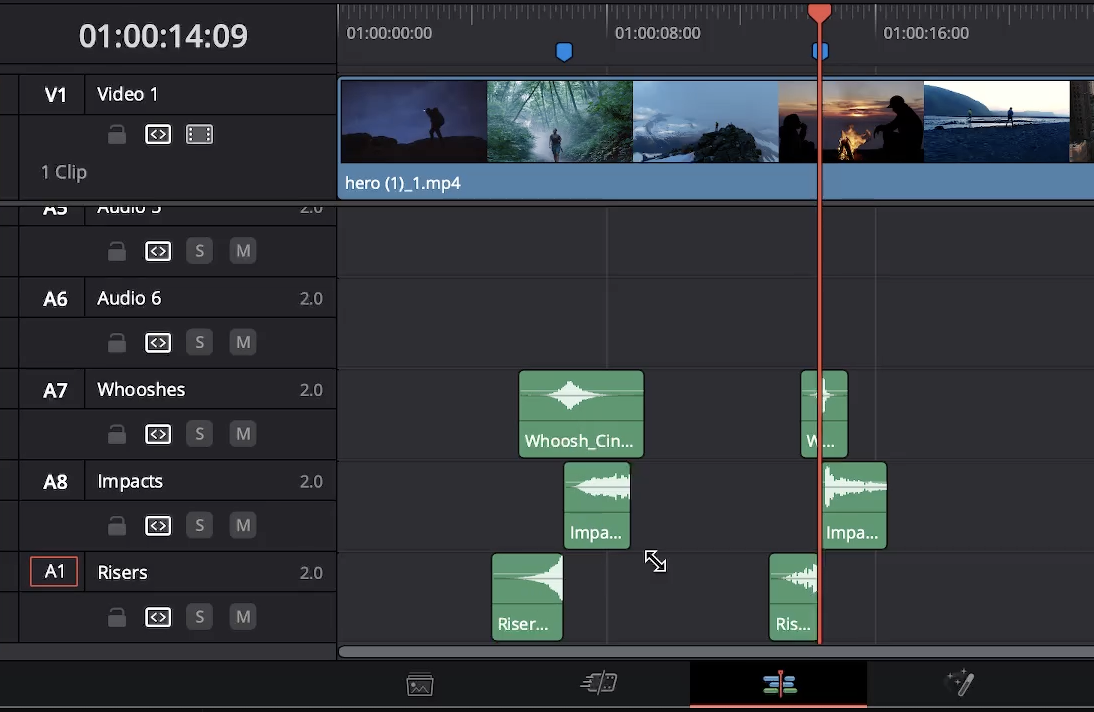The image size is (1094, 712).
Task: Solo the Impacts track
Action: pyautogui.click(x=200, y=525)
